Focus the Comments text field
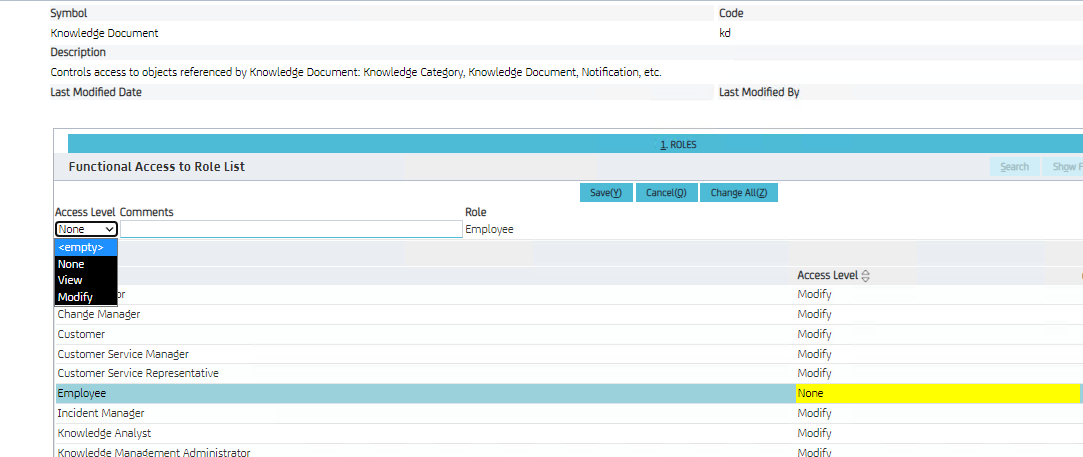 (x=290, y=229)
